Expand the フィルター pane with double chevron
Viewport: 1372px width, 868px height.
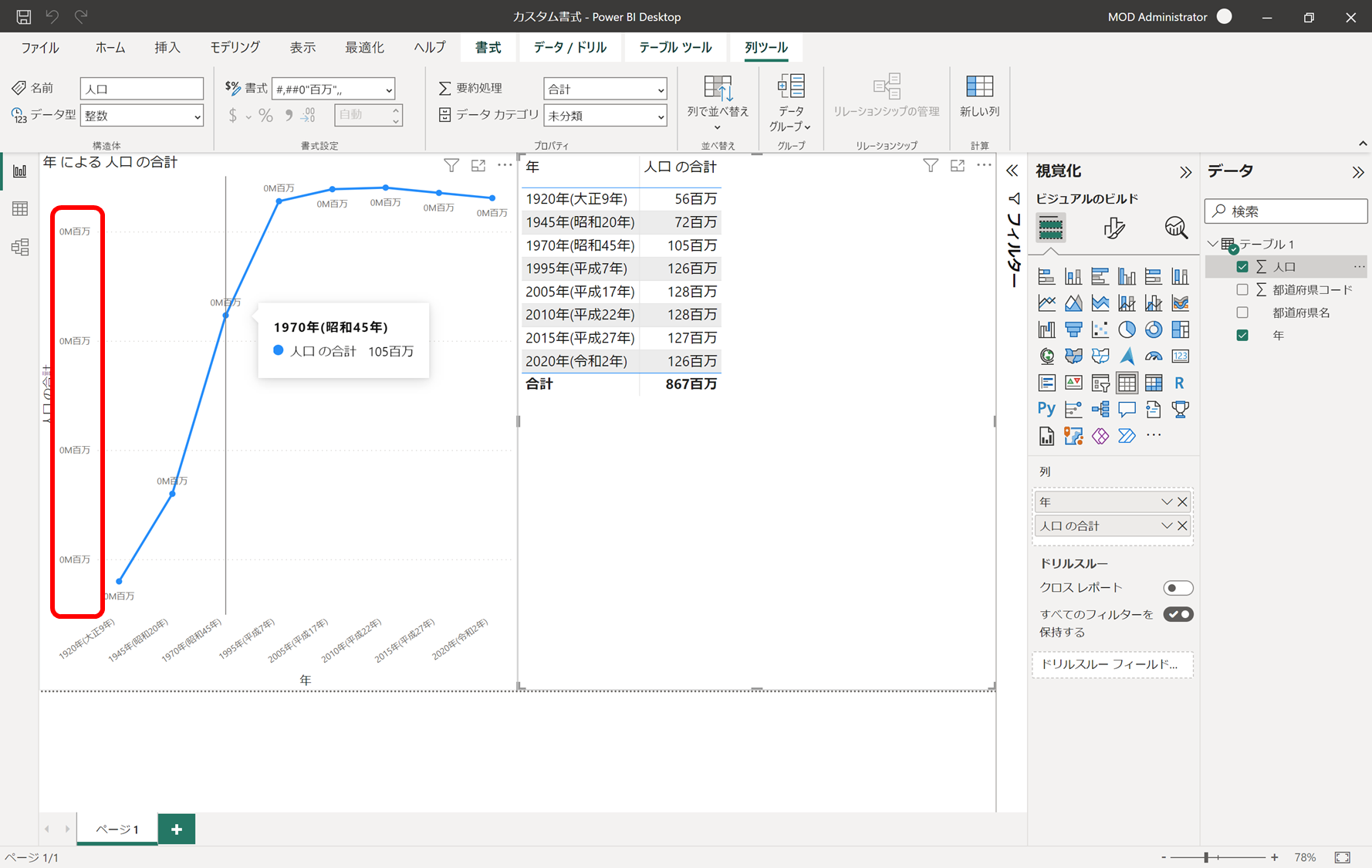coord(1012,171)
